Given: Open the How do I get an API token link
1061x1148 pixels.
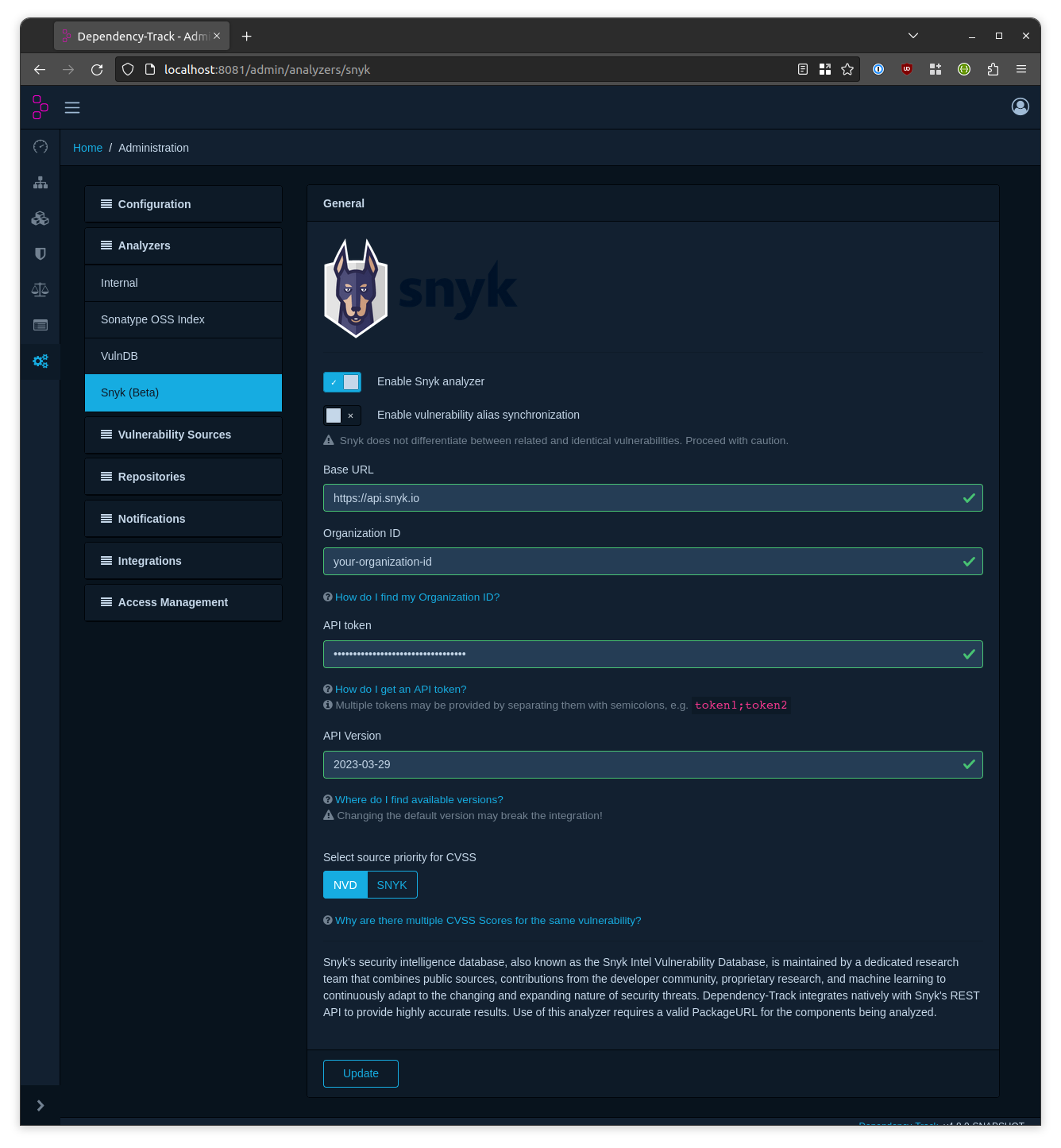Looking at the screenshot, I should 399,689.
